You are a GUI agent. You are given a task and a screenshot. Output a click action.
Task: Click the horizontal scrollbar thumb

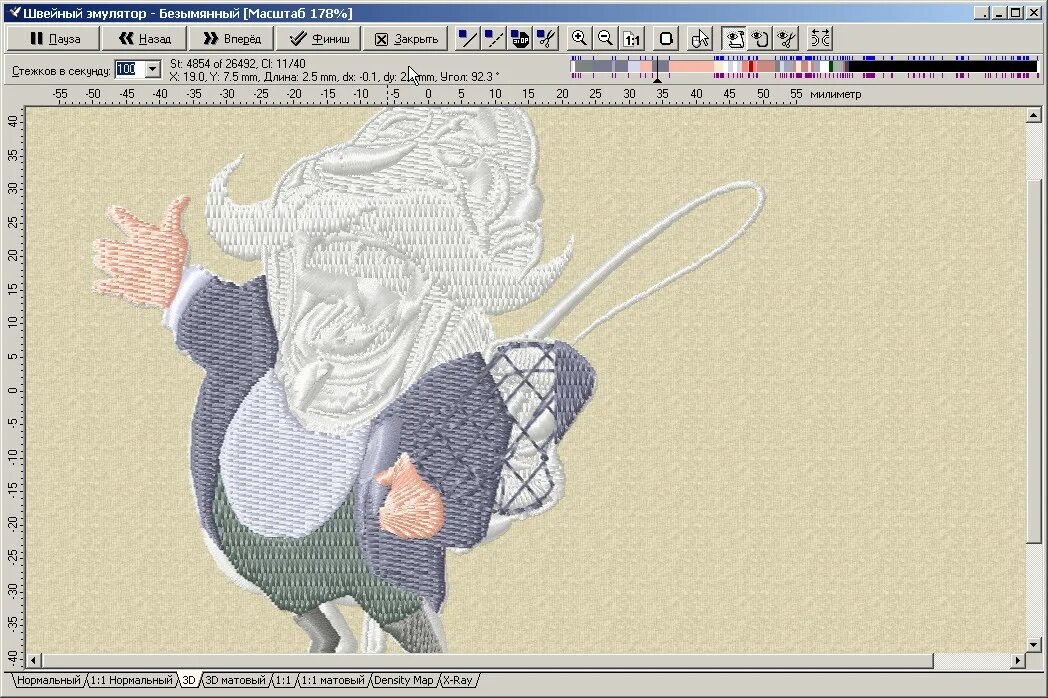487,661
